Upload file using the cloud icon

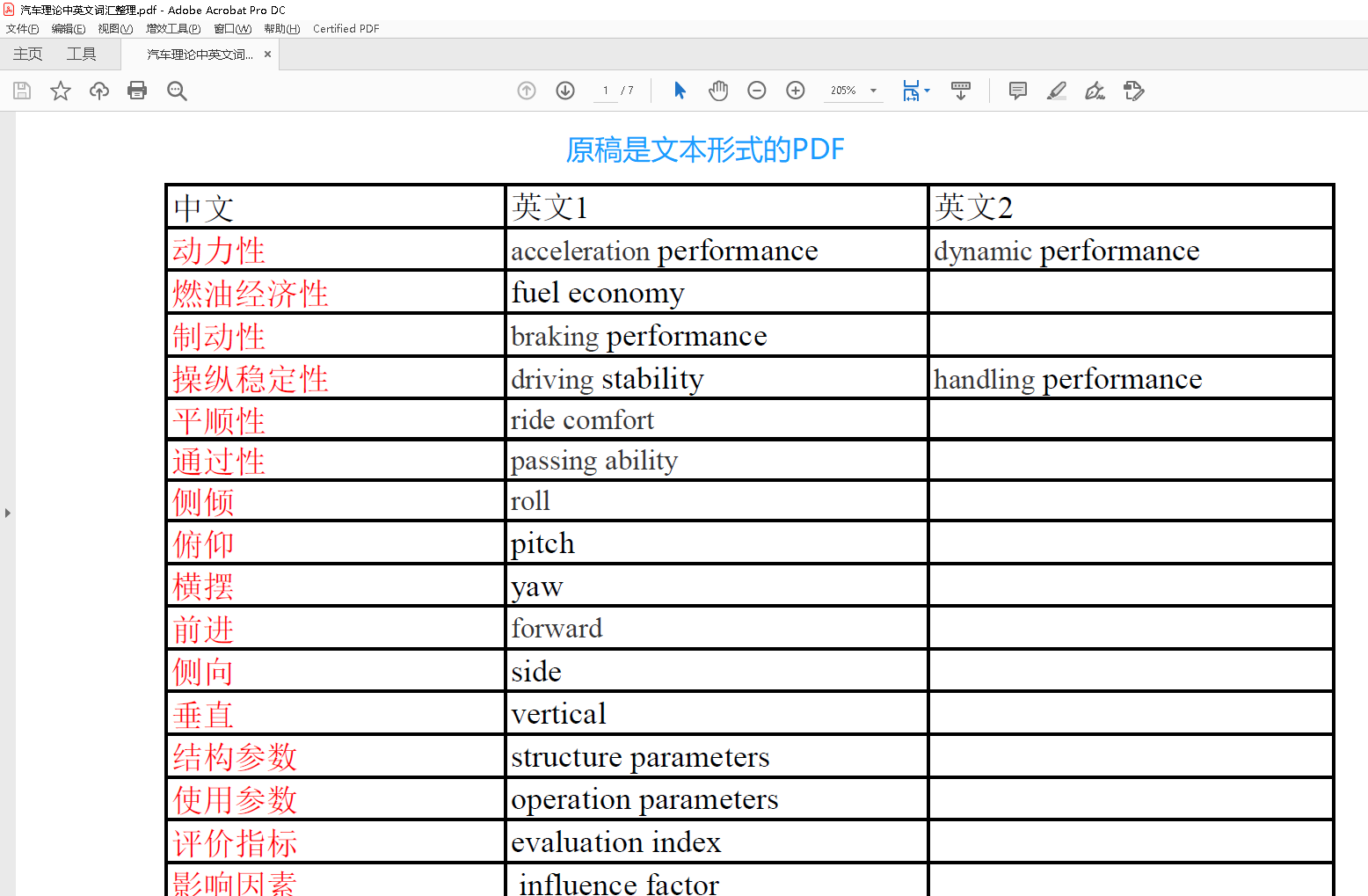pos(99,91)
